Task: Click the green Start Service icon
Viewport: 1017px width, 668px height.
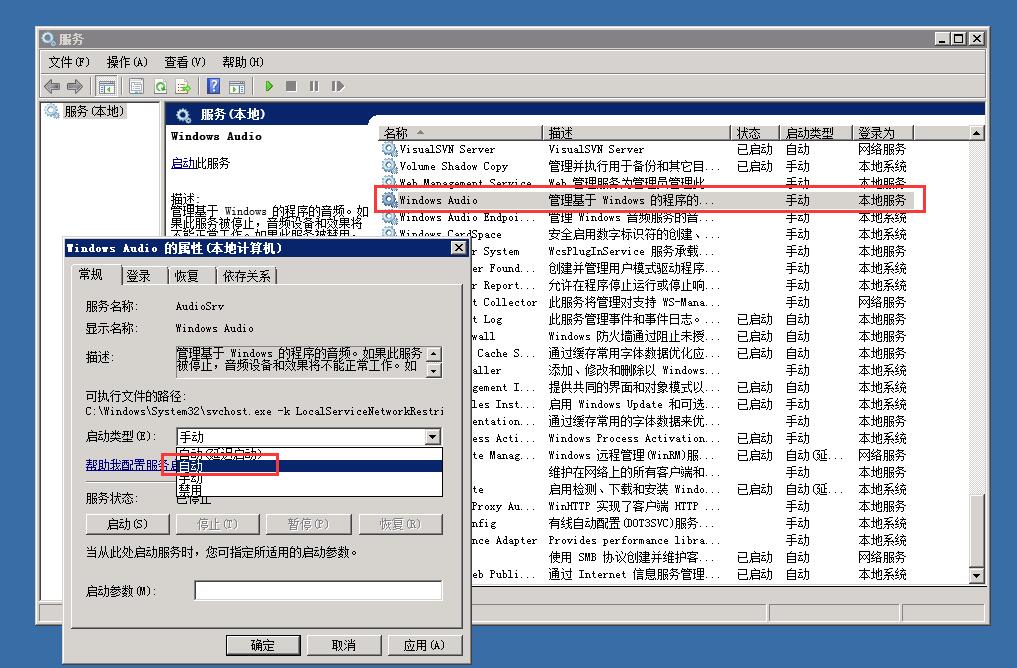Action: 269,86
